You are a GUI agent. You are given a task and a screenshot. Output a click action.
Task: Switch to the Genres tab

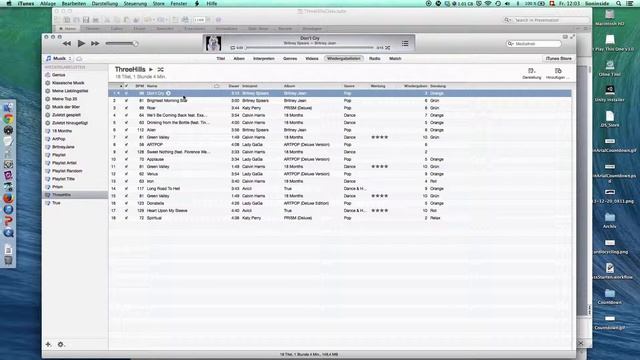tap(290, 59)
